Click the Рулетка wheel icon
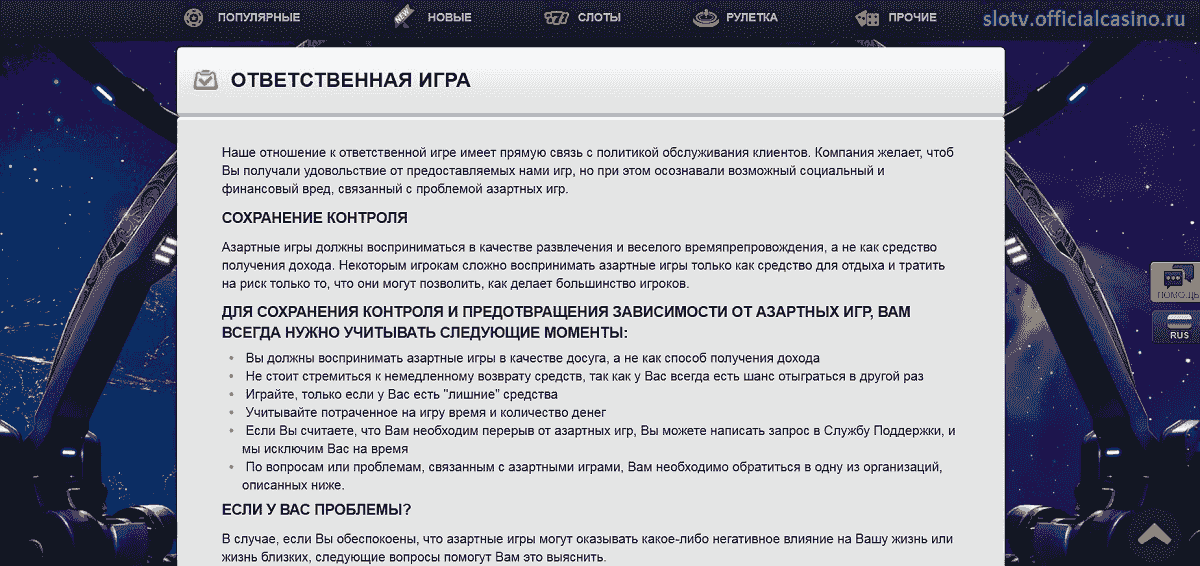Image resolution: width=1200 pixels, height=566 pixels. [x=706, y=17]
